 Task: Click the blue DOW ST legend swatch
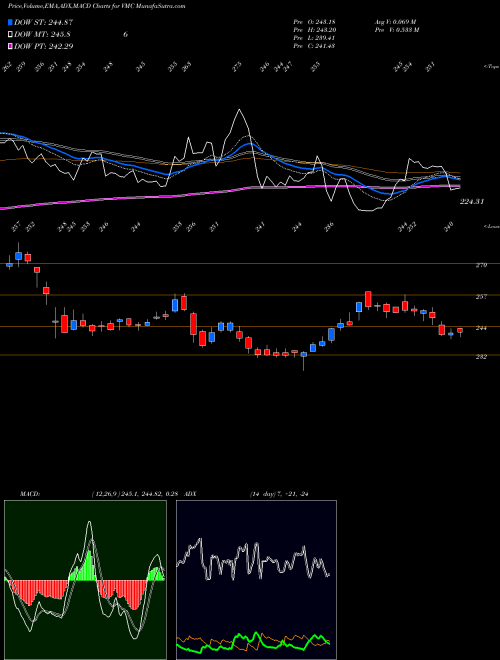[x=10, y=22]
